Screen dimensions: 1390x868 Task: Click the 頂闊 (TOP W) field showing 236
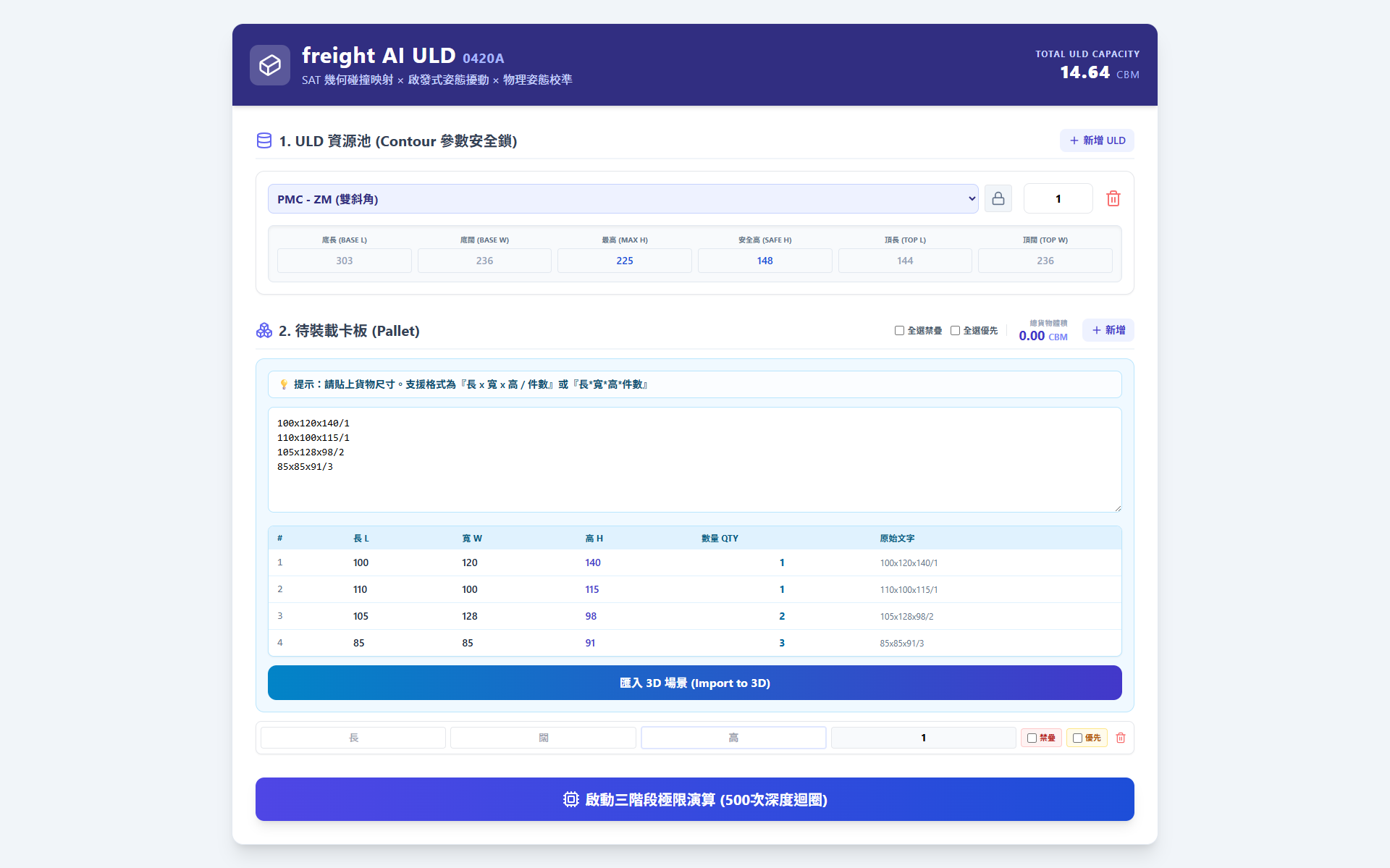click(x=1045, y=261)
